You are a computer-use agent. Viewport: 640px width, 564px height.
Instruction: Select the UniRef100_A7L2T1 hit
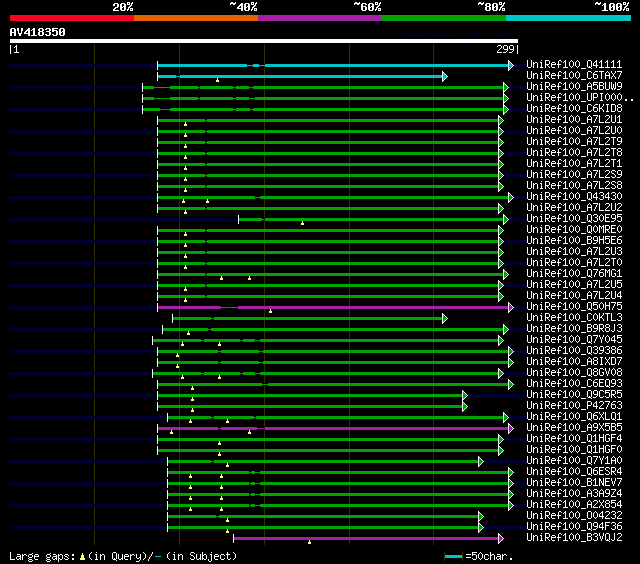[x=574, y=164]
